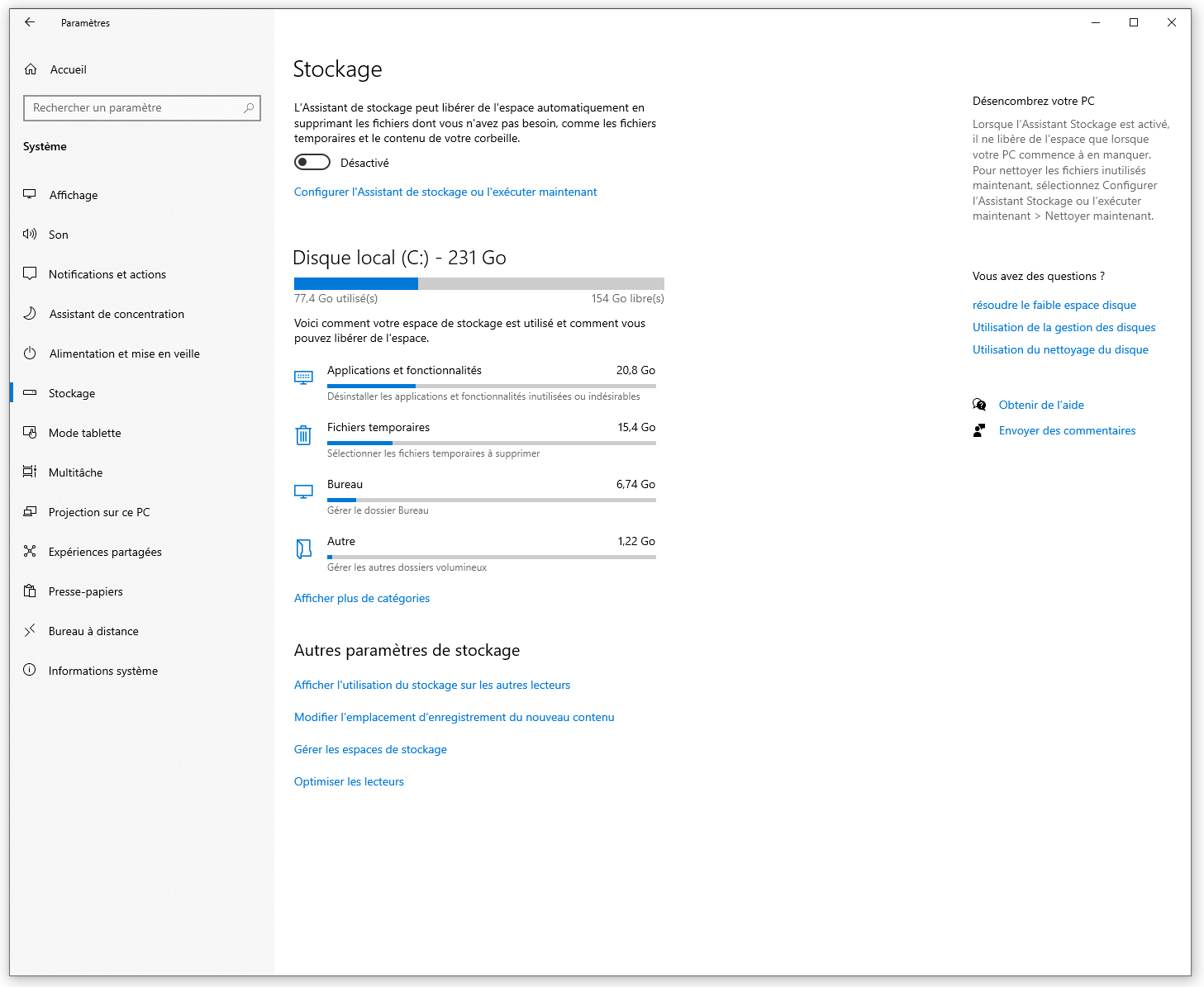Image resolution: width=1204 pixels, height=987 pixels.
Task: Click the trash icon for Fichiers temporaires
Action: point(303,434)
